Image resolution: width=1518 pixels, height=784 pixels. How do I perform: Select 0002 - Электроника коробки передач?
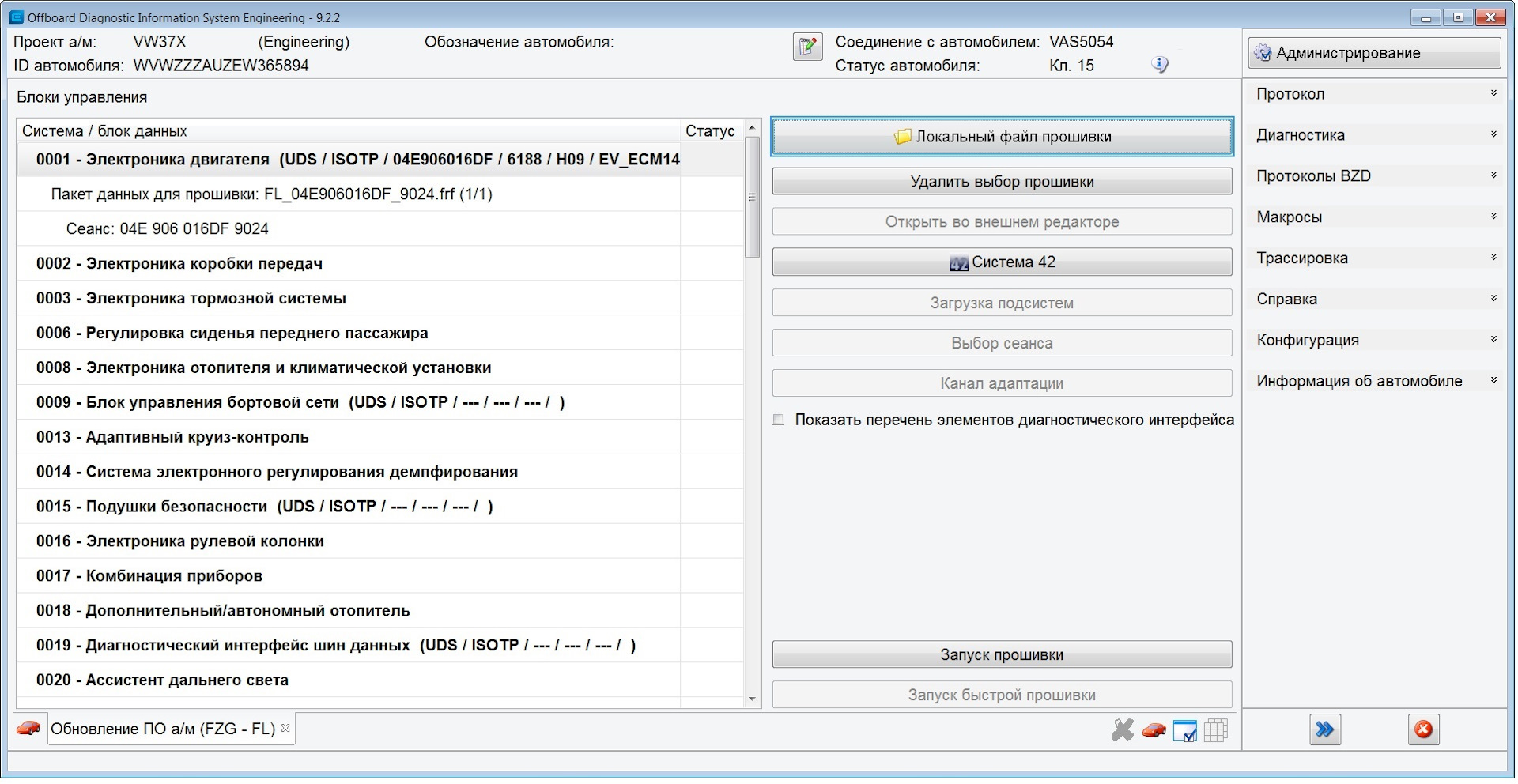[380, 264]
